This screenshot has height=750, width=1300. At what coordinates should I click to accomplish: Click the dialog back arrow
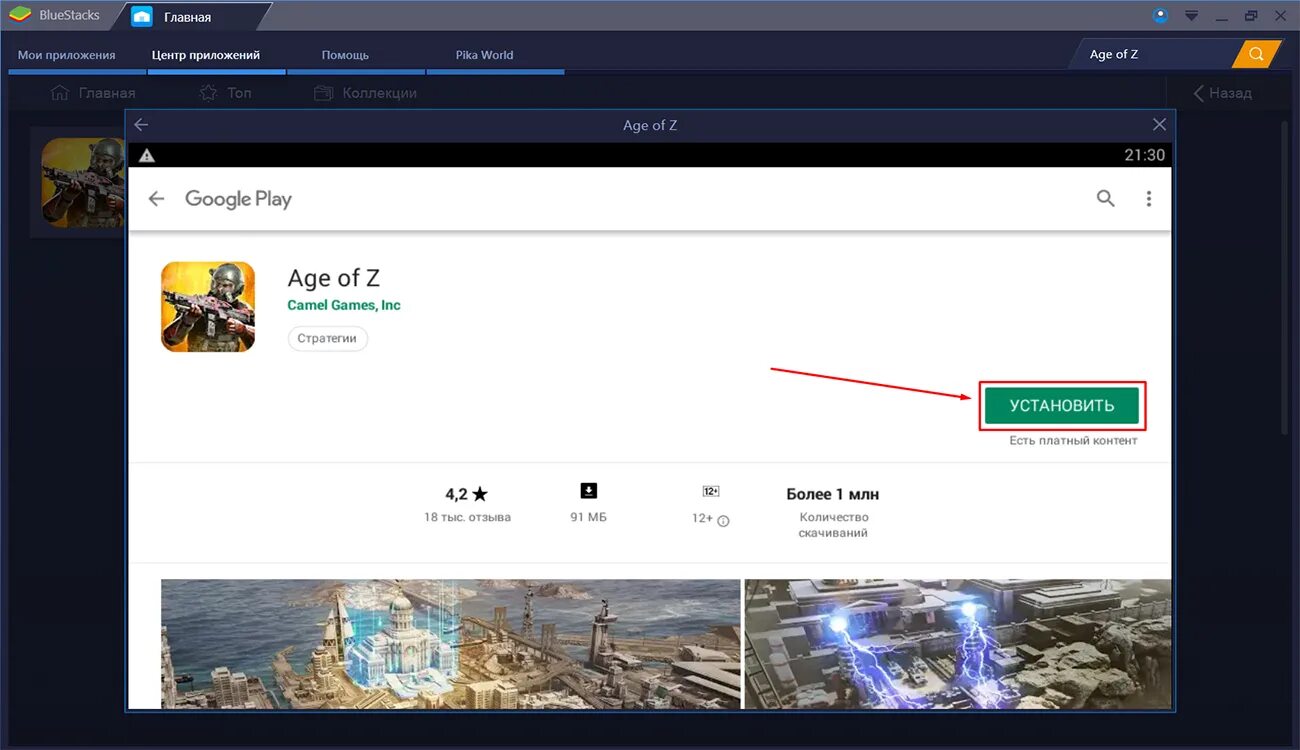point(141,125)
